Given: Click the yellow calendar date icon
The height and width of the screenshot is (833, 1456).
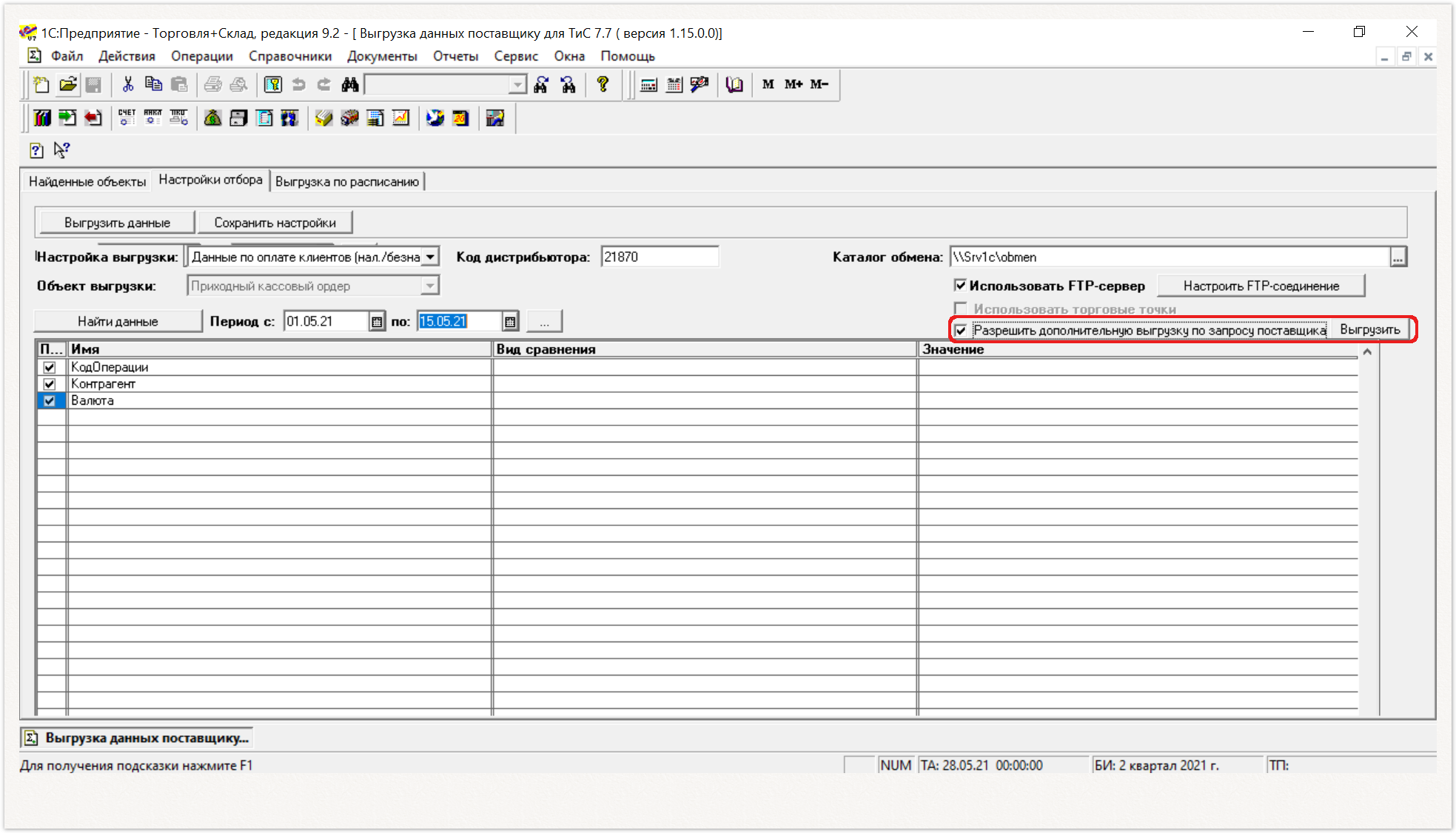Looking at the screenshot, I should click(x=460, y=118).
